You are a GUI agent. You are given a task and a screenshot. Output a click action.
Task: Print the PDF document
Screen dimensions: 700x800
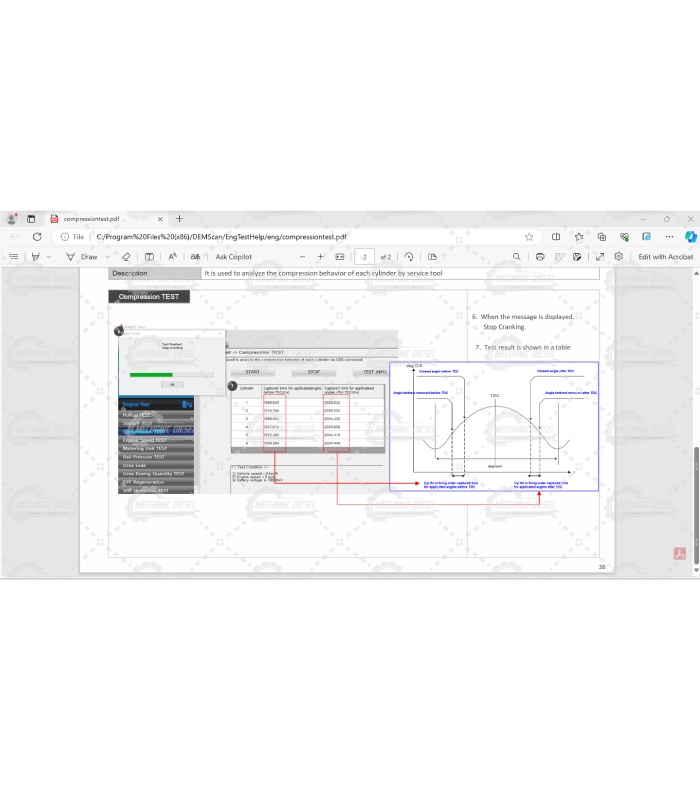coord(540,257)
